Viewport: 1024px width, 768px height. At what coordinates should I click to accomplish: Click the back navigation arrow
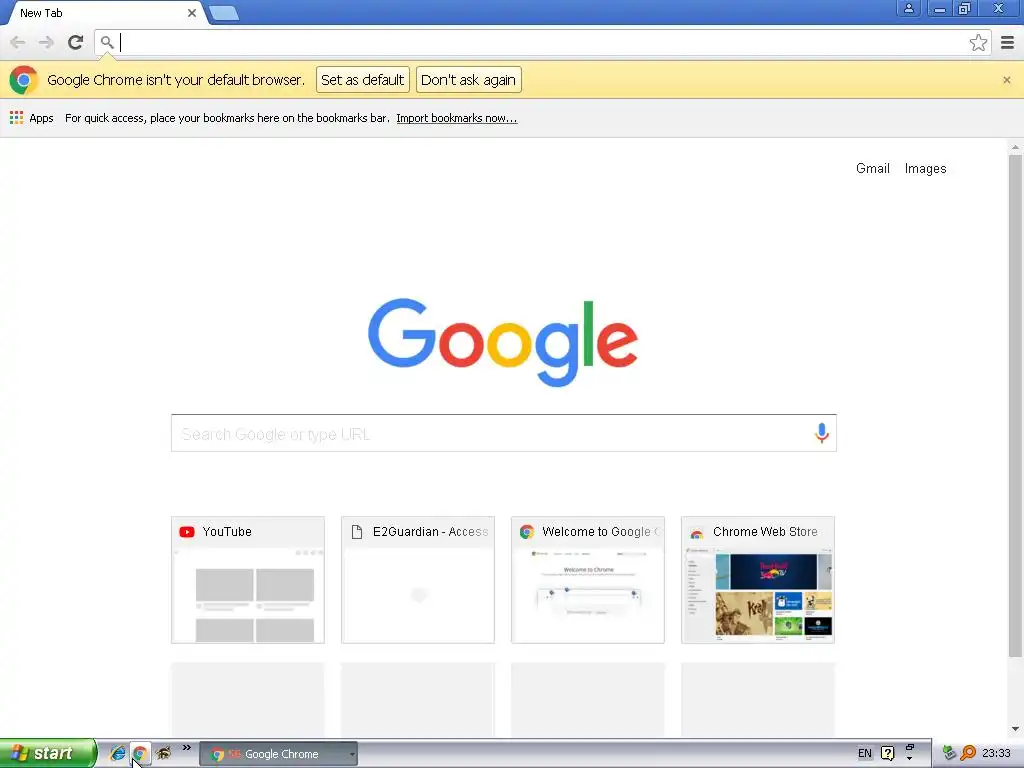tap(18, 43)
